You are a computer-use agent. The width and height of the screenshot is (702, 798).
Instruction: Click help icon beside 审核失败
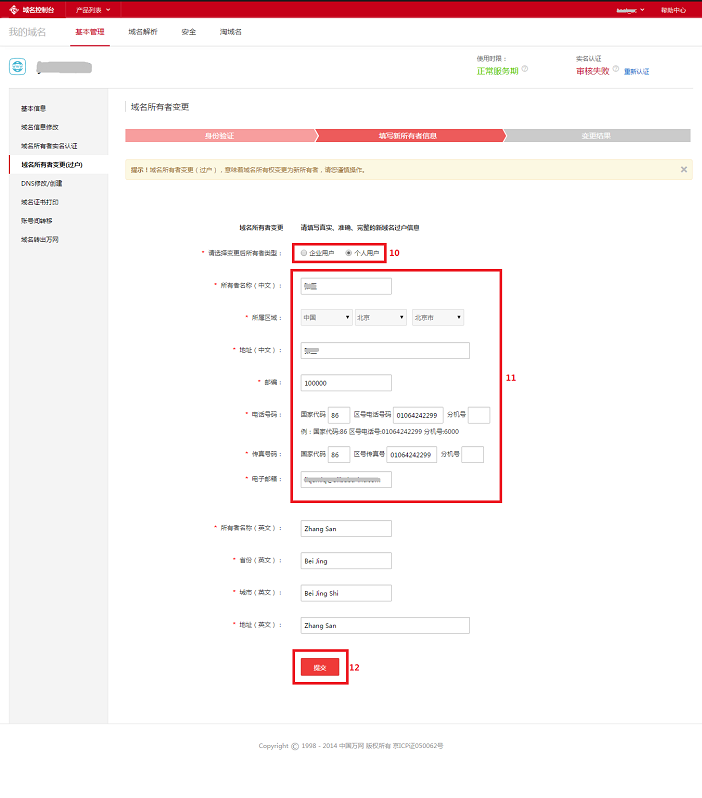pyautogui.click(x=616, y=70)
